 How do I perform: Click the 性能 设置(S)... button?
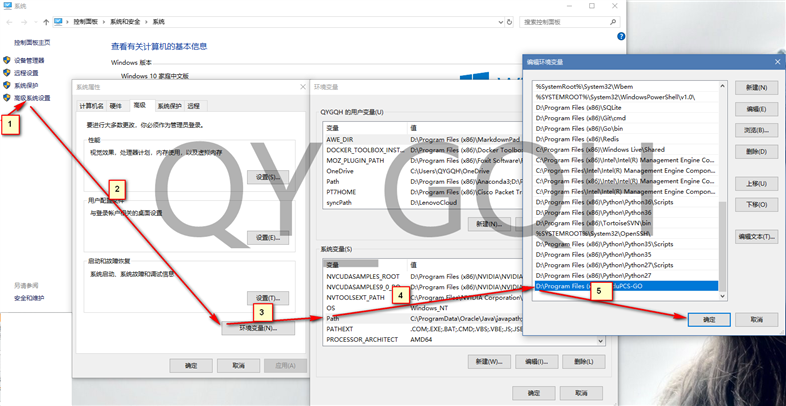tap(268, 177)
